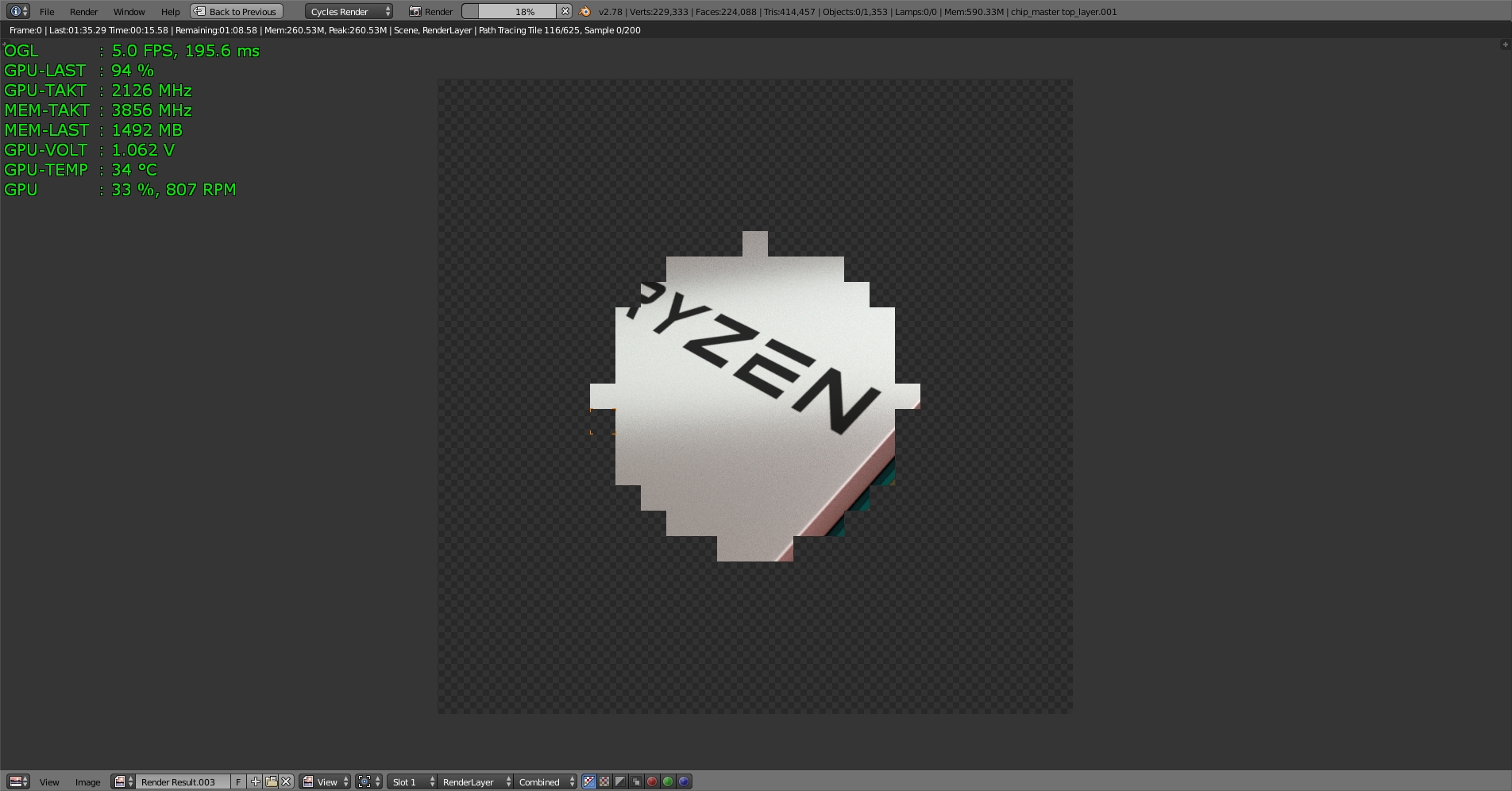Toggle color and alpha channel display
This screenshot has width=1512, height=791.
tap(589, 782)
